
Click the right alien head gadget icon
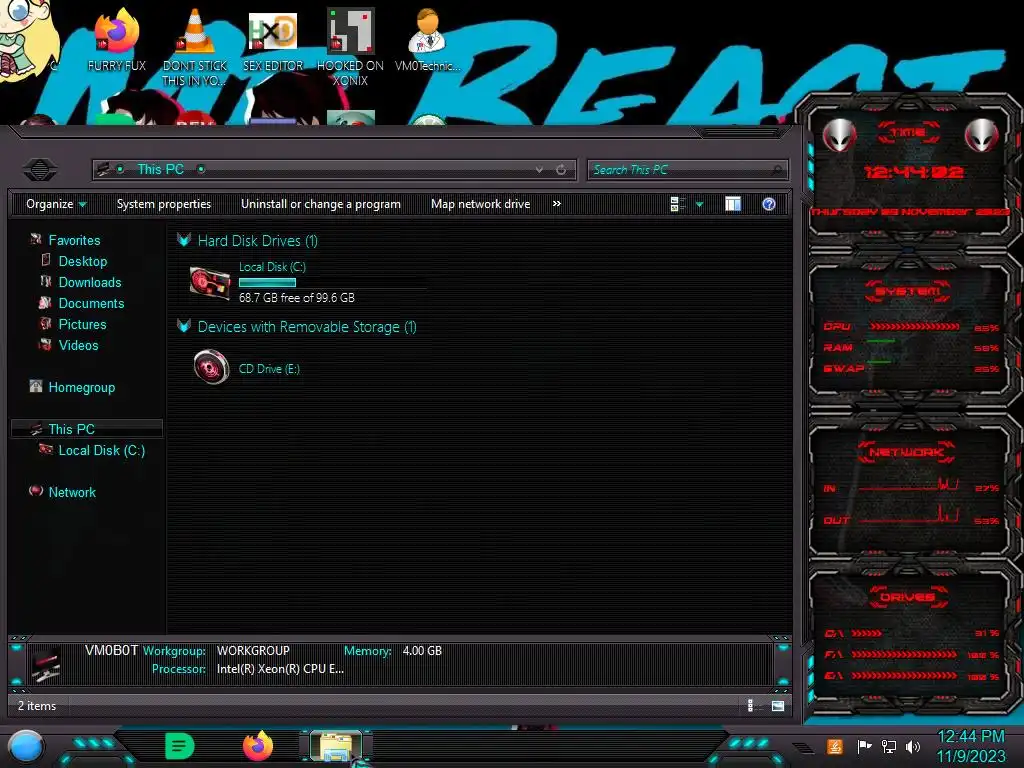tap(982, 136)
